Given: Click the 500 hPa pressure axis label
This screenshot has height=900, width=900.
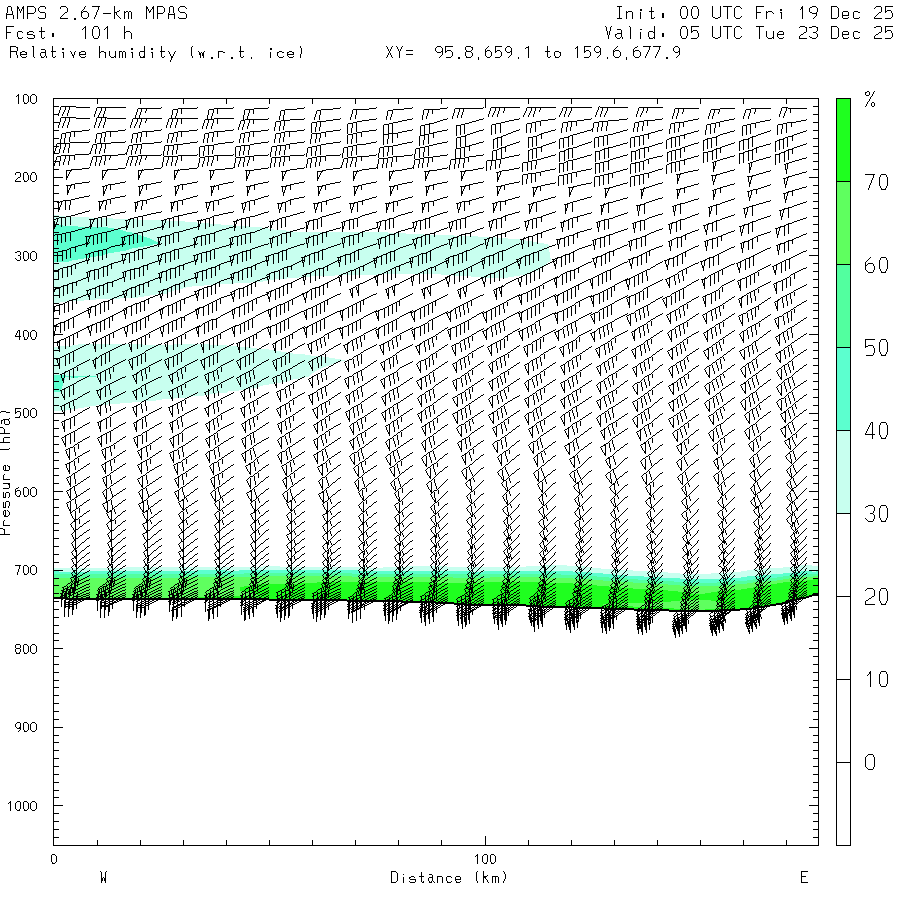Looking at the screenshot, I should click(26, 413).
